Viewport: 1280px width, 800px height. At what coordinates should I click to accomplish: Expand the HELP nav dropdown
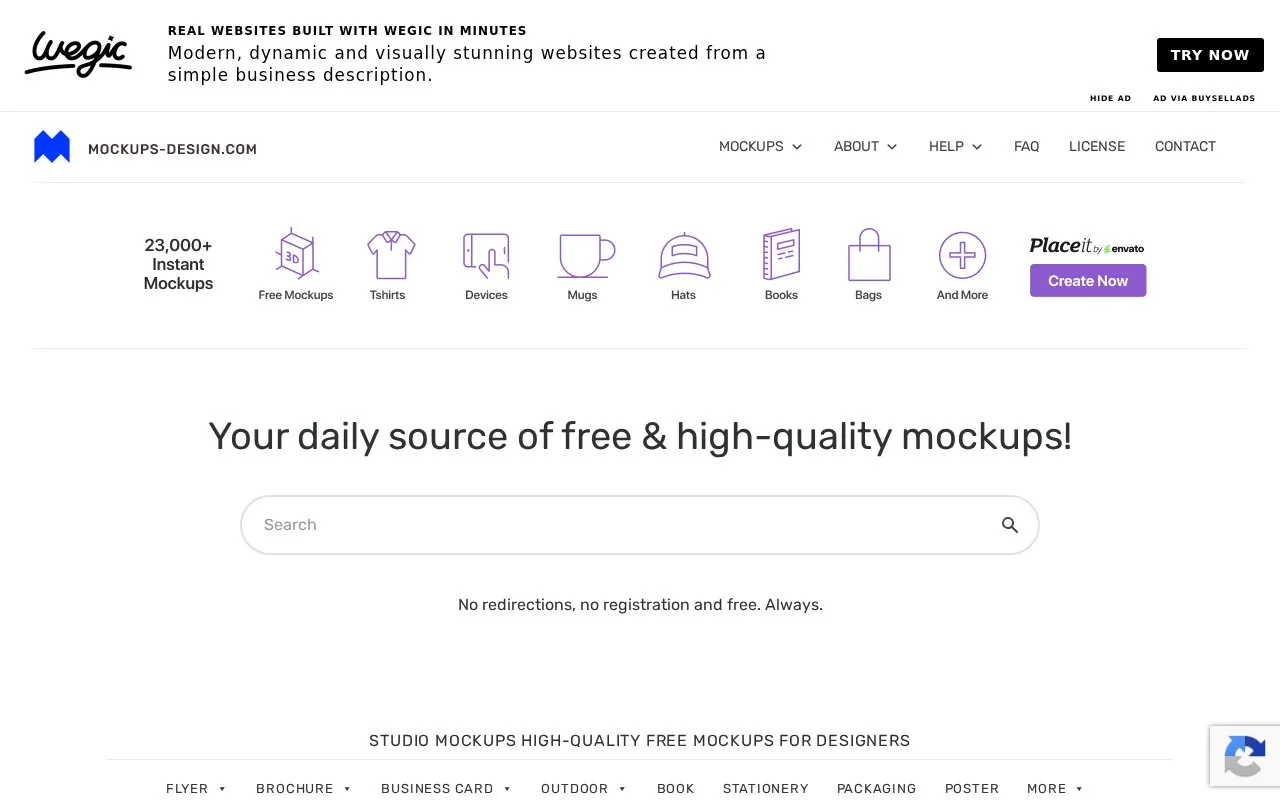(x=955, y=146)
